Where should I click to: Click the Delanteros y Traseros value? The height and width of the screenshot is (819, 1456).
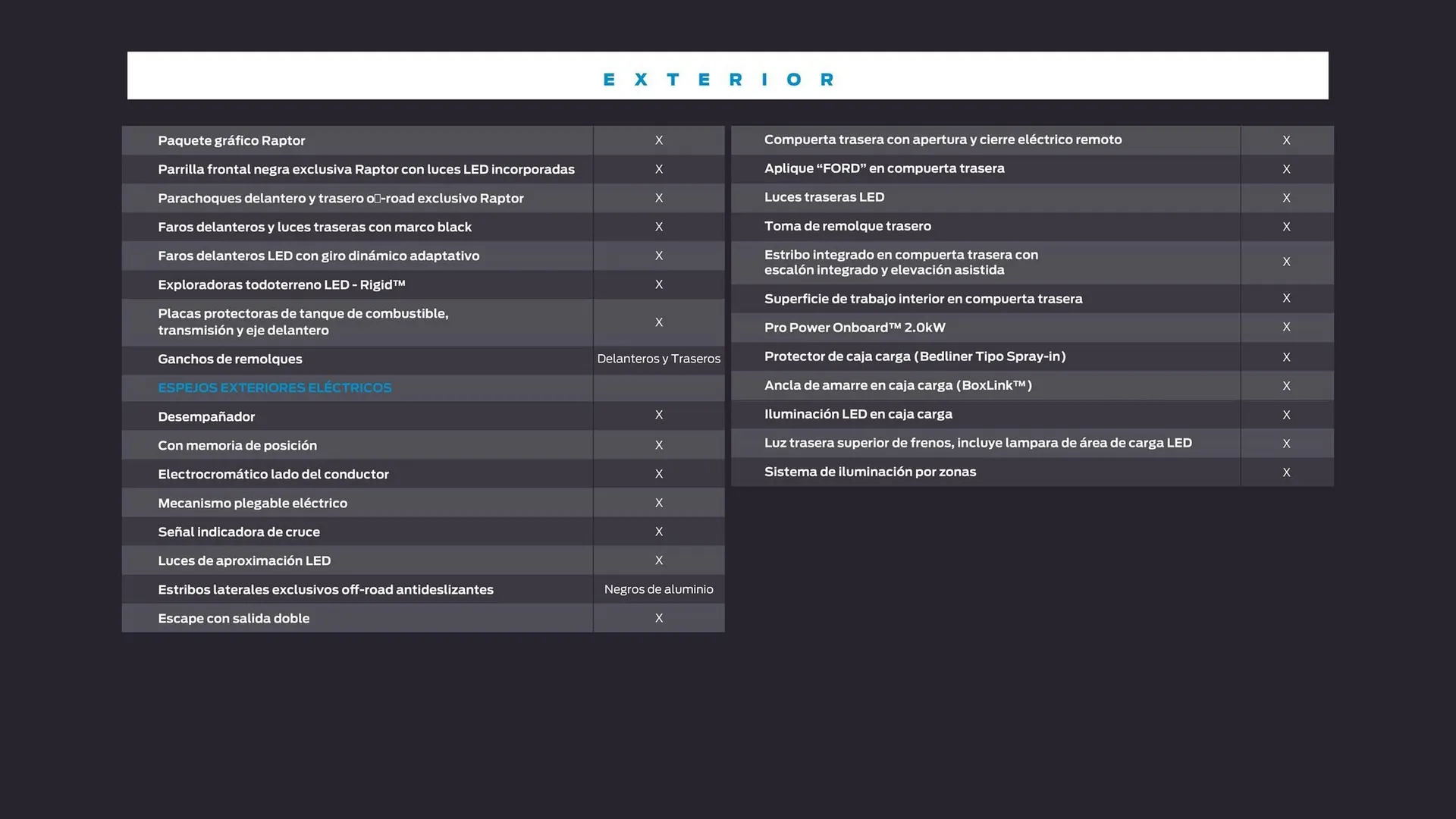pyautogui.click(x=658, y=359)
